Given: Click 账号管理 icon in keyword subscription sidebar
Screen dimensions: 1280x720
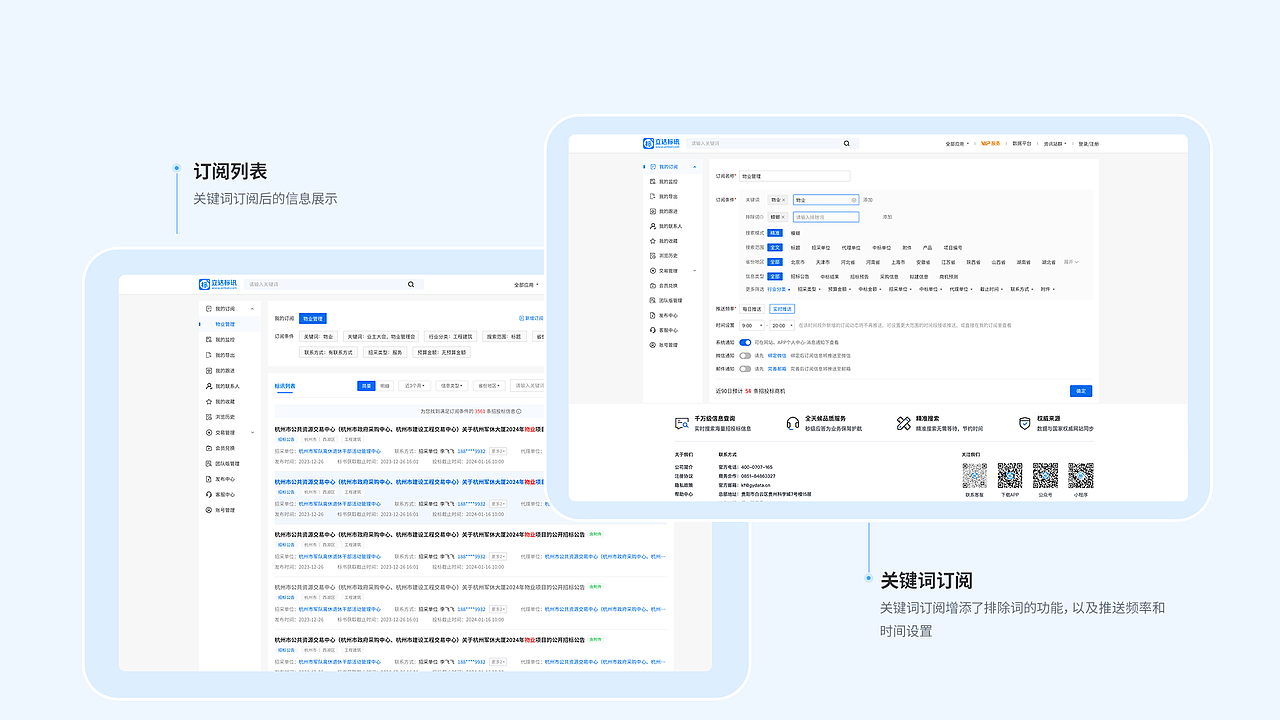Looking at the screenshot, I should point(652,345).
